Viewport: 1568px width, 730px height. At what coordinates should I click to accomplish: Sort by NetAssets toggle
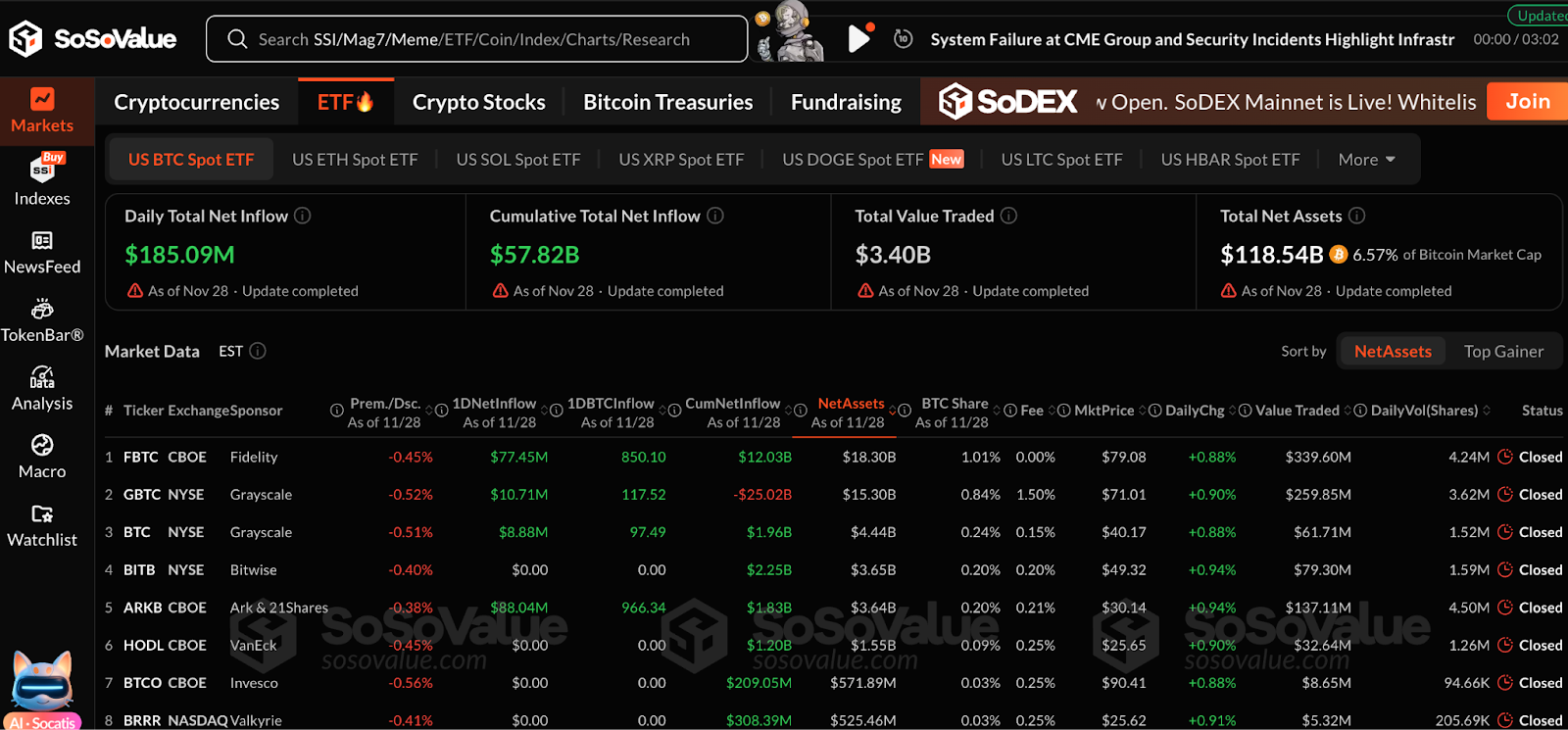[x=1392, y=351]
